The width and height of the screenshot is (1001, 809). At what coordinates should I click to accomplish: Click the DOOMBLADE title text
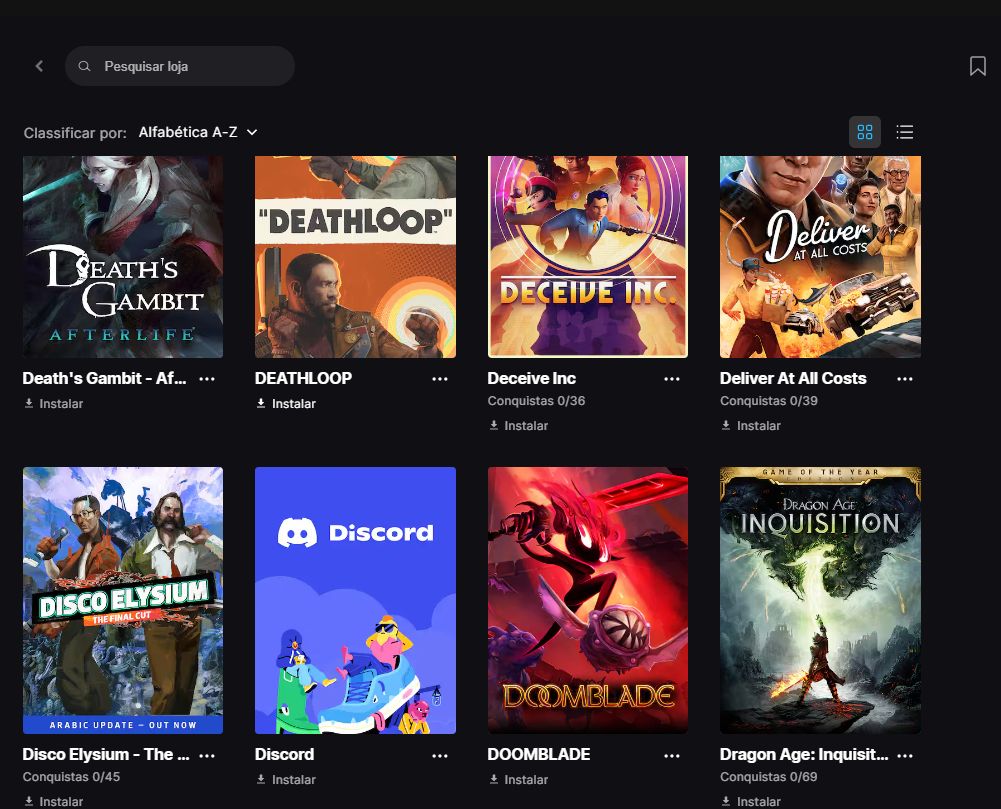(x=539, y=754)
